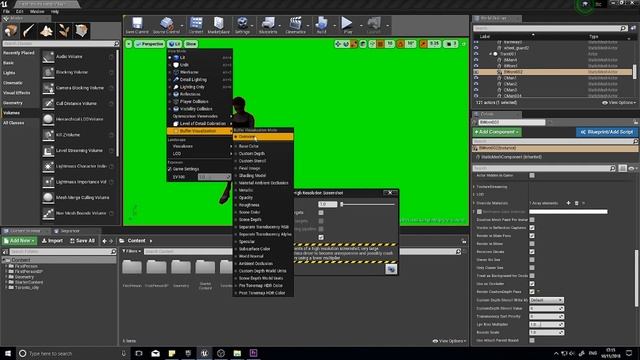Choose World Normal buffer visualization
This screenshot has width=640, height=360.
click(251, 256)
